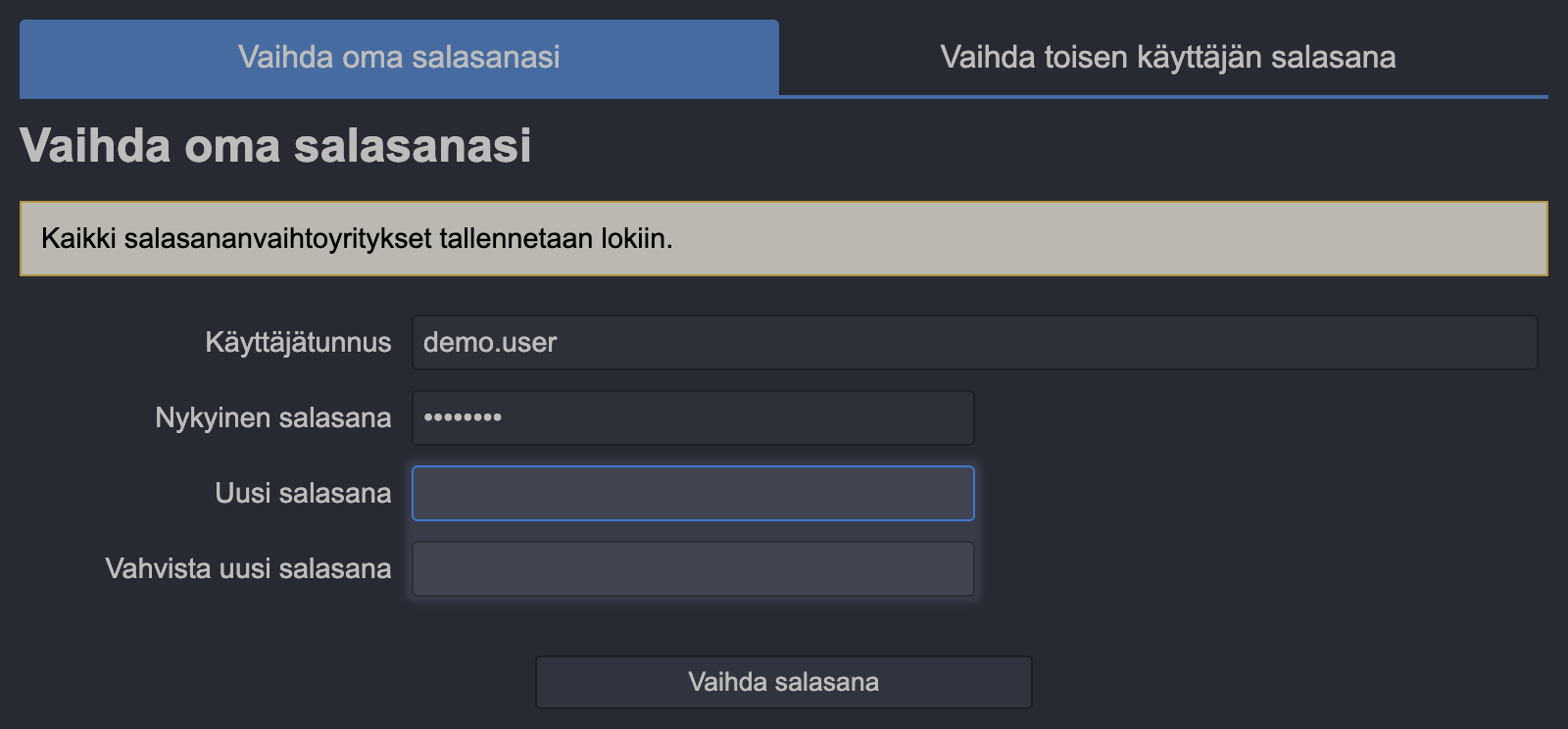Switch to the Vaihda oma salasanasi tab
Screen dimensions: 1568x729
(399, 57)
